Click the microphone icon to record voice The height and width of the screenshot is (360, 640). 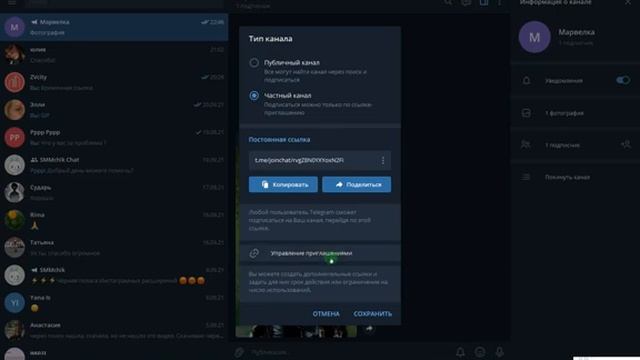point(499,351)
